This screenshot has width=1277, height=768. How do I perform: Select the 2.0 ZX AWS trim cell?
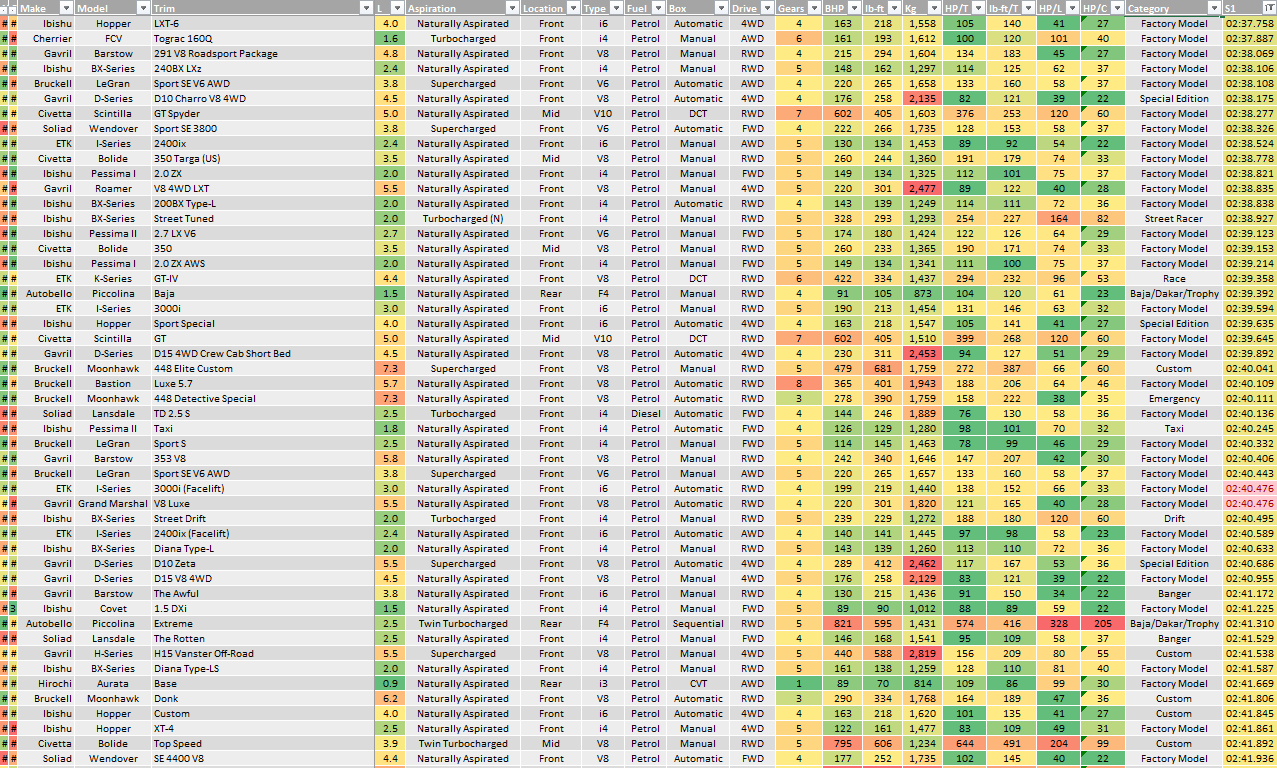263,263
